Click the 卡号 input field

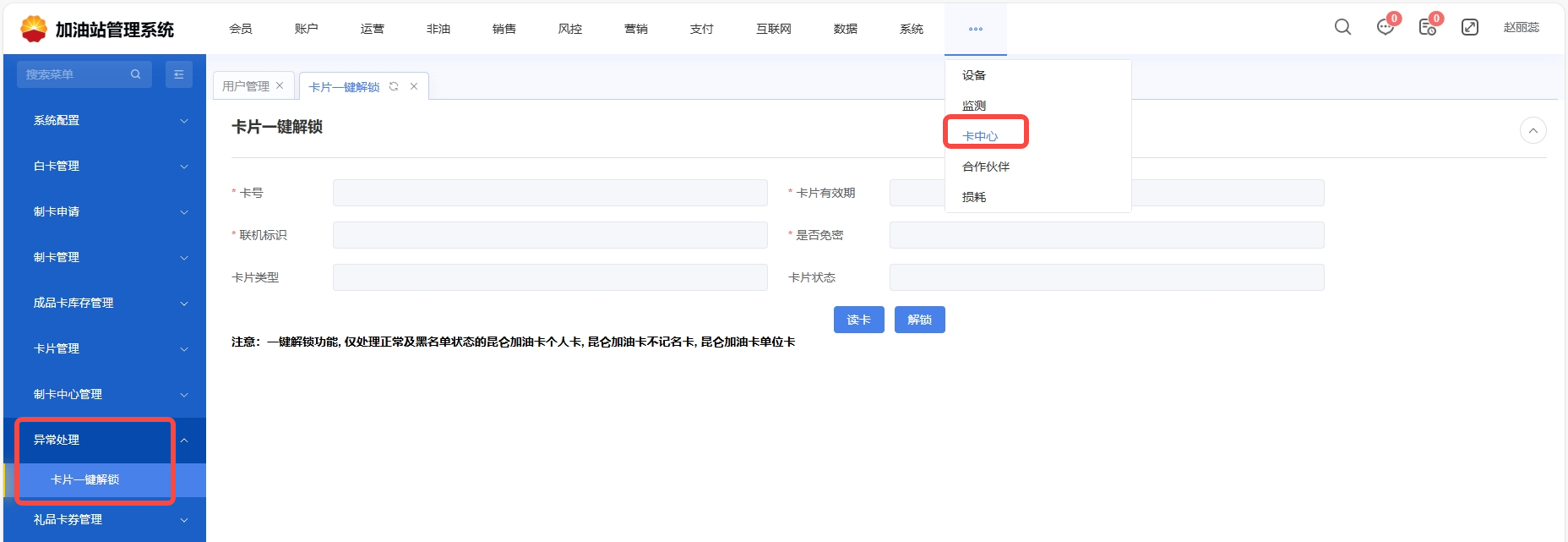550,193
